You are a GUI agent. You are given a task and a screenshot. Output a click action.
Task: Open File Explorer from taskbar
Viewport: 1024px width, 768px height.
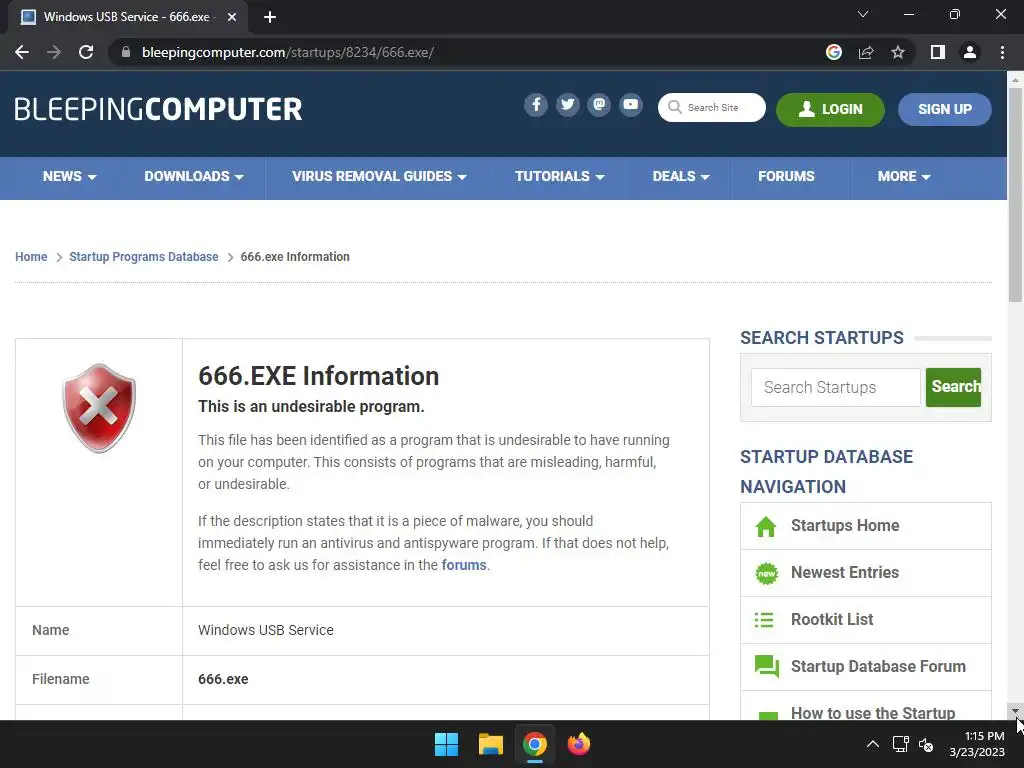pos(490,744)
